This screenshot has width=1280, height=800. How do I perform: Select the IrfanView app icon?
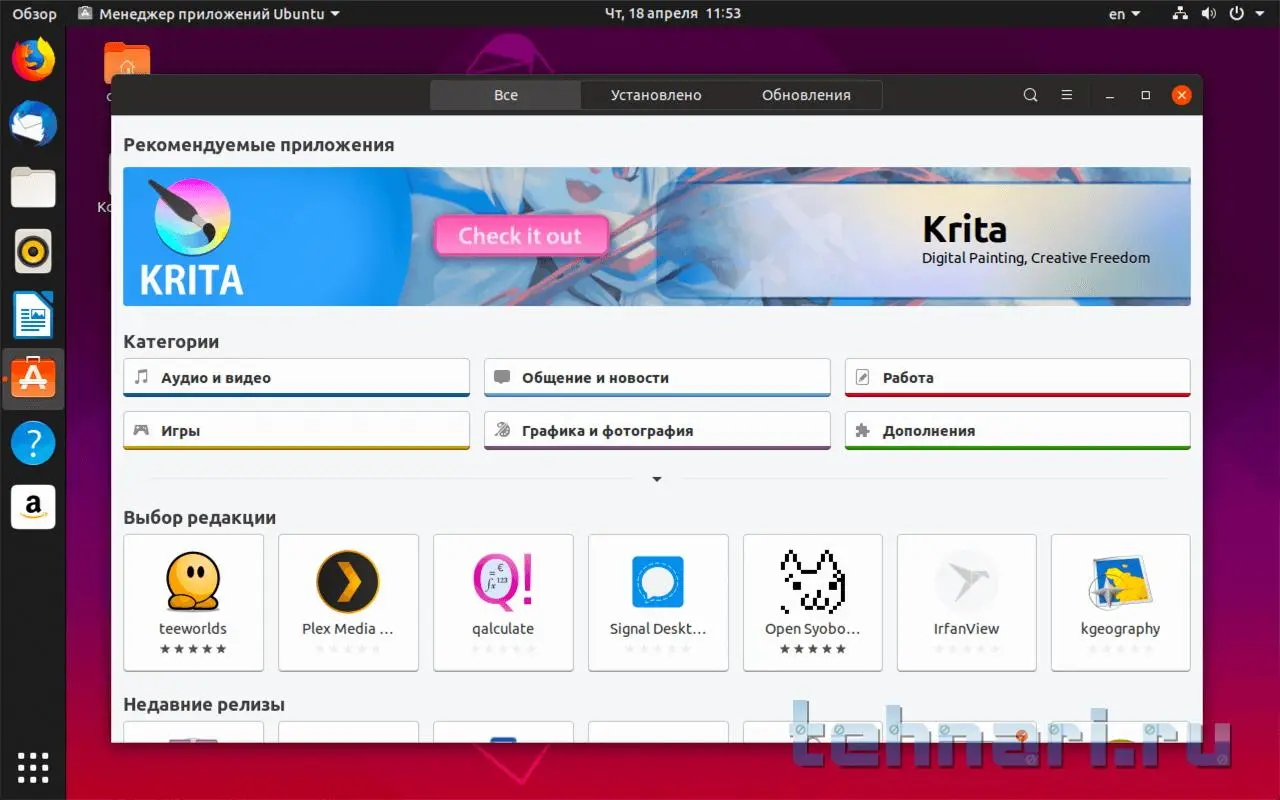point(967,580)
